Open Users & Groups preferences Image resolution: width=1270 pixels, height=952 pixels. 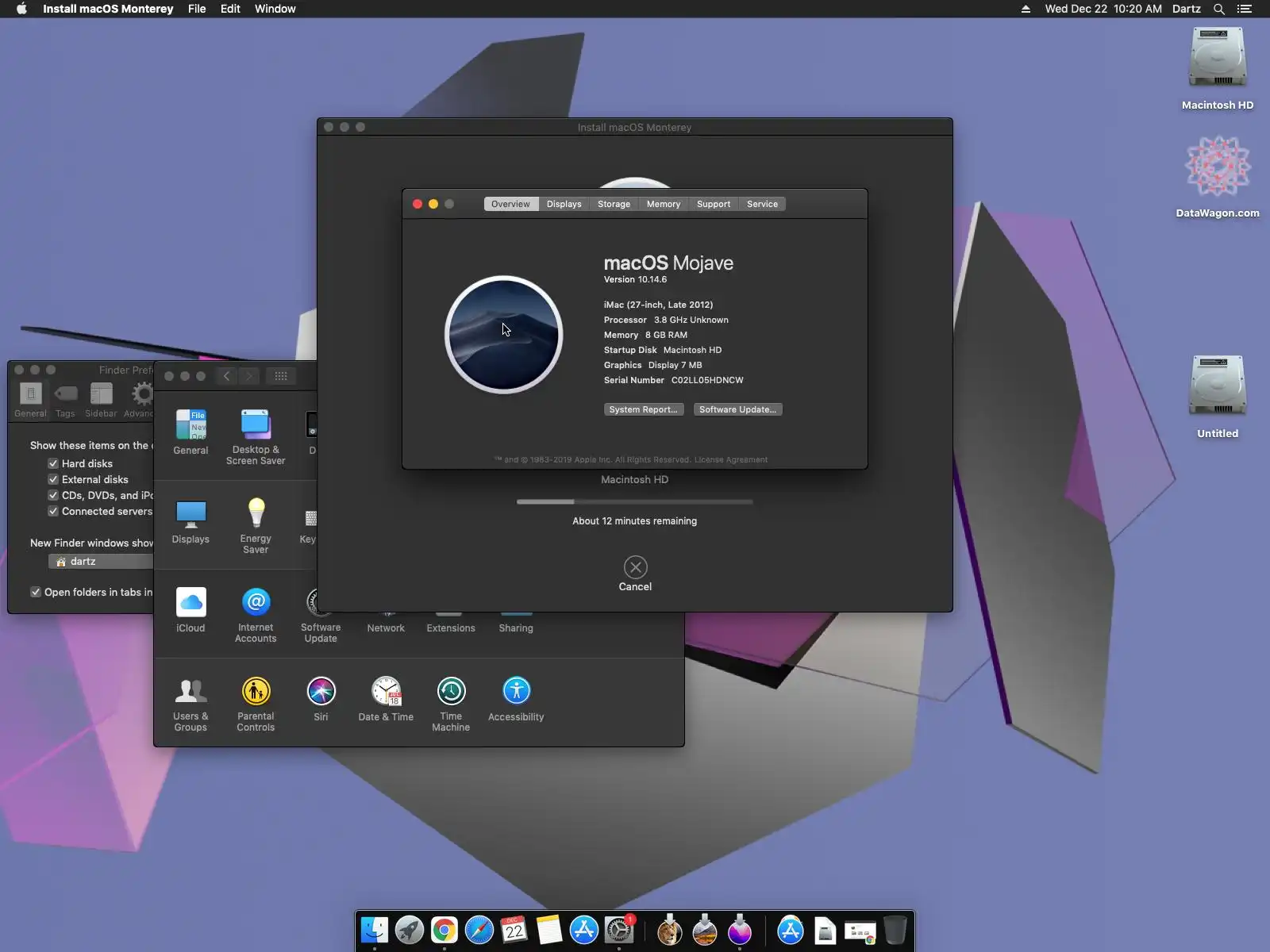click(x=190, y=704)
